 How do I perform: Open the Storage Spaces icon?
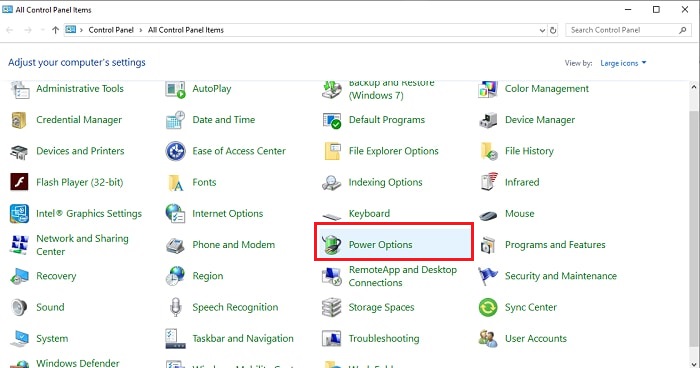(x=332, y=307)
